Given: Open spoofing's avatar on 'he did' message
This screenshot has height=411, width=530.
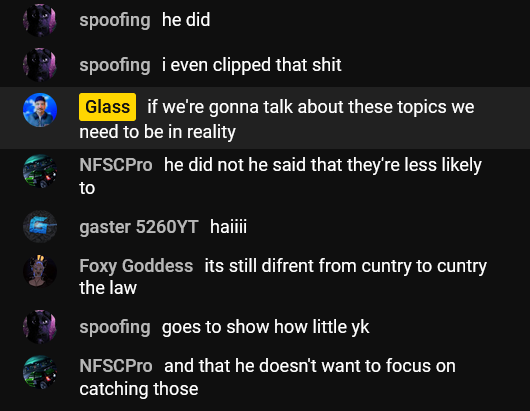Looking at the screenshot, I should [40, 20].
